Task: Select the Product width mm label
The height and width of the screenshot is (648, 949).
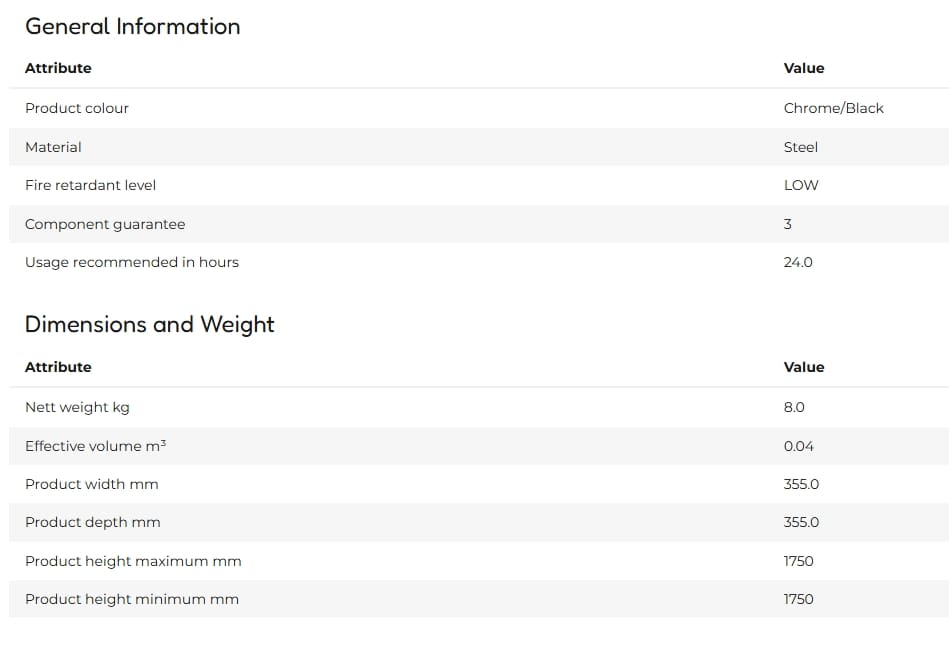Action: (x=92, y=484)
